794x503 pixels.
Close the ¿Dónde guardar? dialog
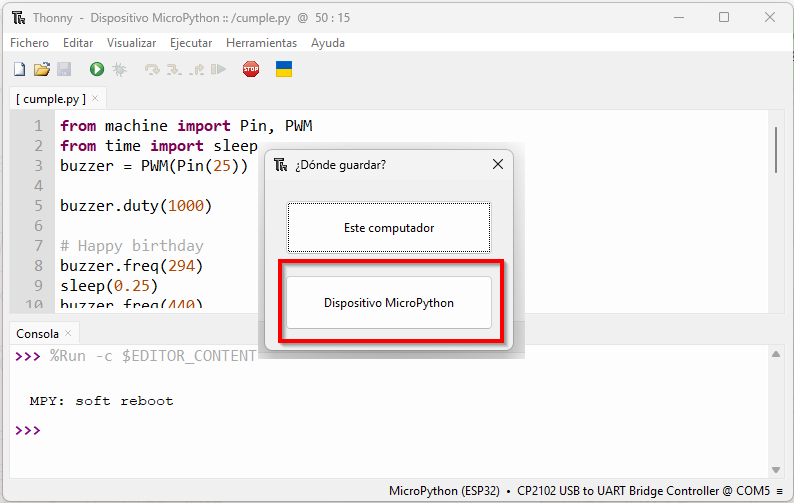[498, 164]
